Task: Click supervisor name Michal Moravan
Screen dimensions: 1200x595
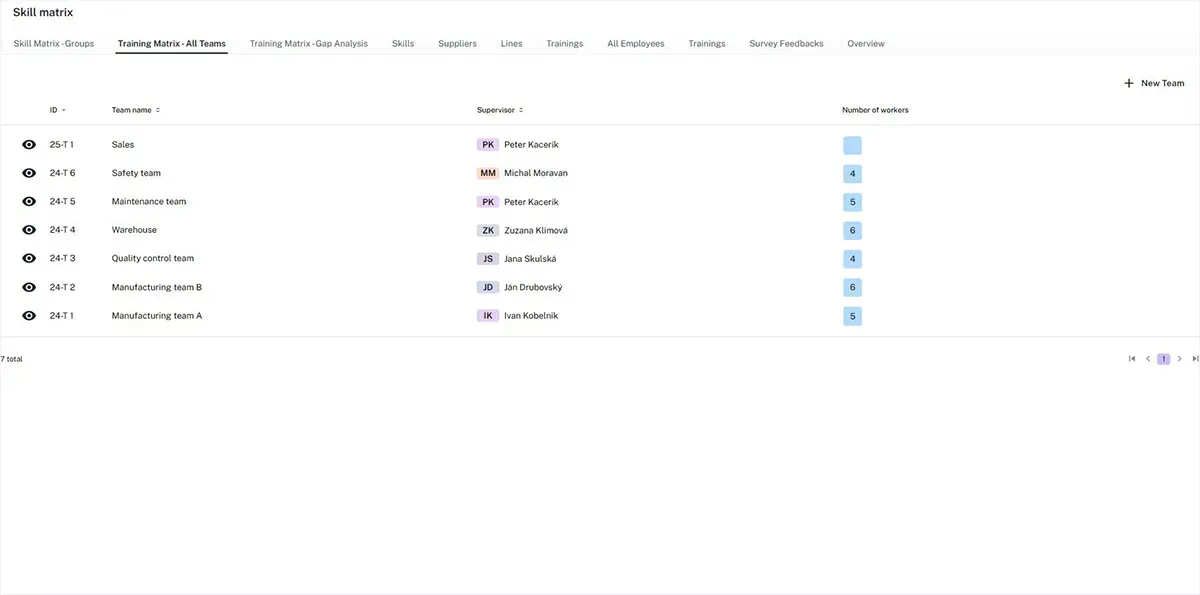Action: pyautogui.click(x=536, y=173)
